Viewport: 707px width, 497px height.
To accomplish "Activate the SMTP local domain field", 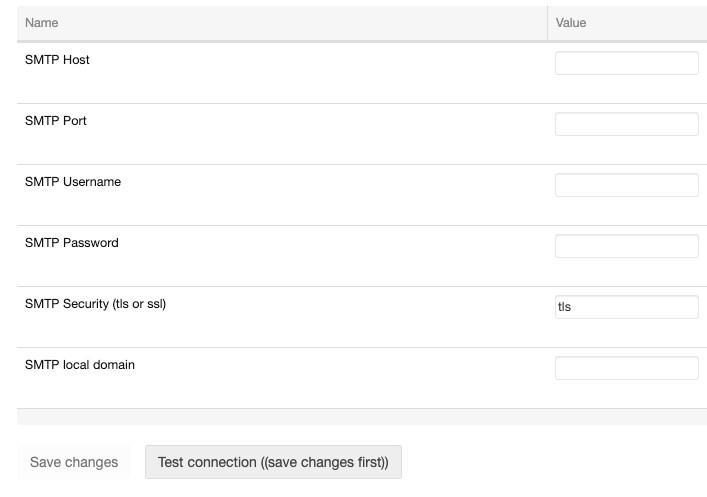I will pyautogui.click(x=627, y=368).
